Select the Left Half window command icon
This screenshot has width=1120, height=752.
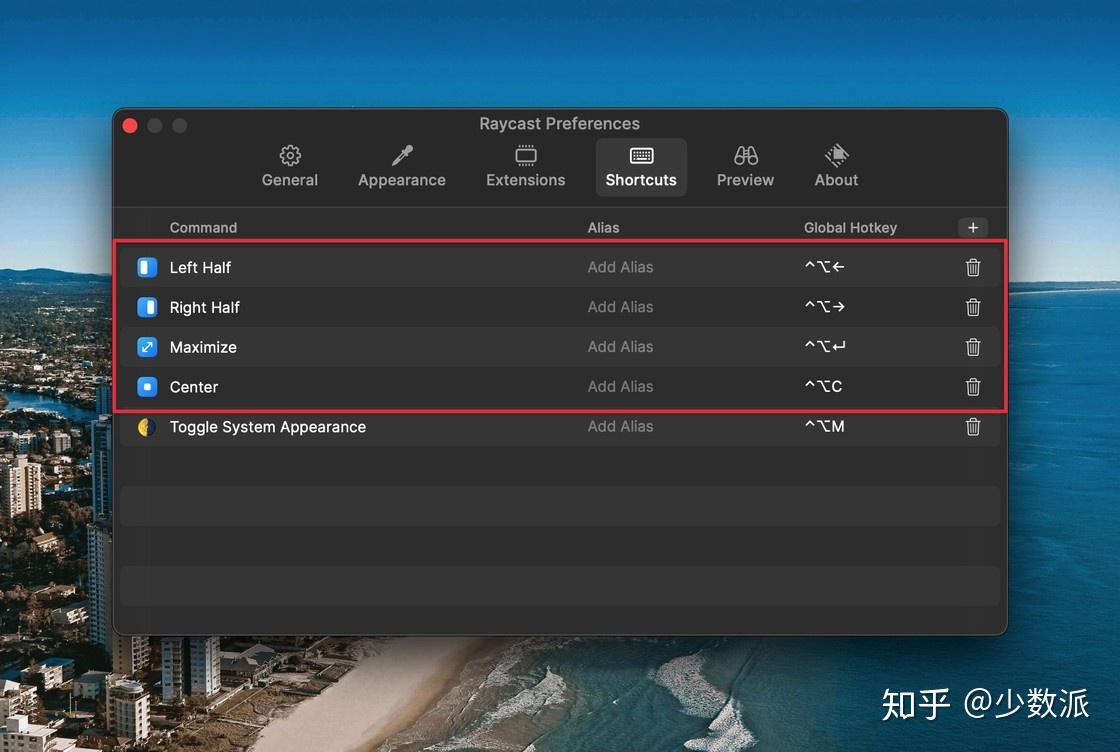click(146, 267)
